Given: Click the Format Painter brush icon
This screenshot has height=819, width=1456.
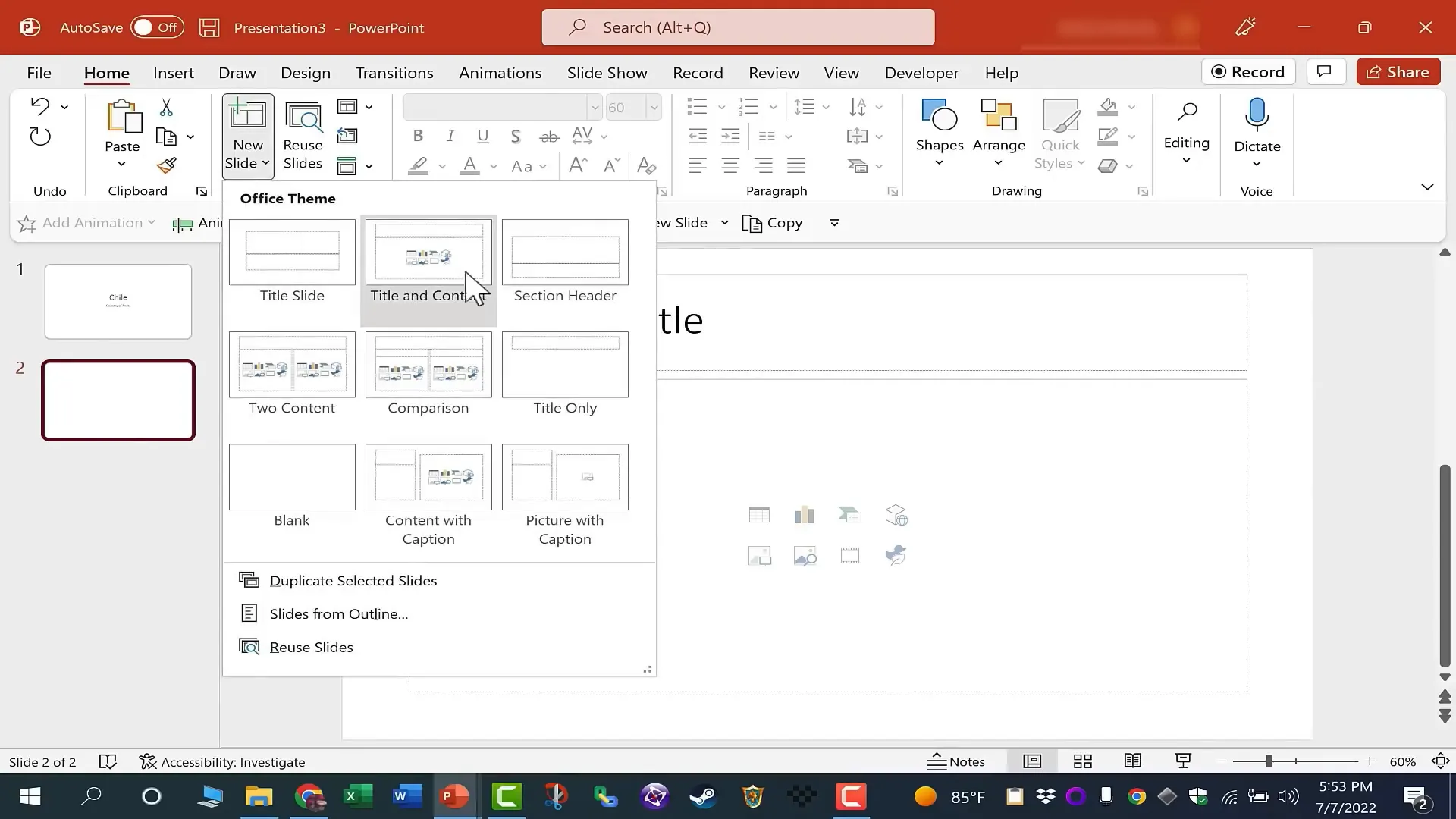Looking at the screenshot, I should coord(167,165).
